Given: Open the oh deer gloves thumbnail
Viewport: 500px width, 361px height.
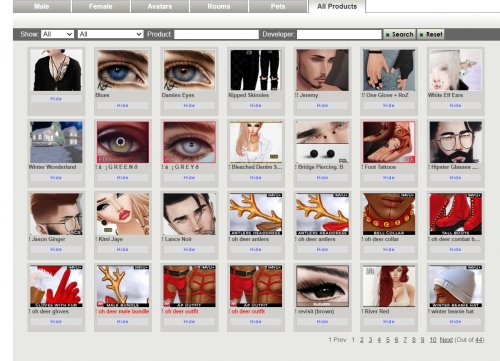Looking at the screenshot, I should coord(56,286).
